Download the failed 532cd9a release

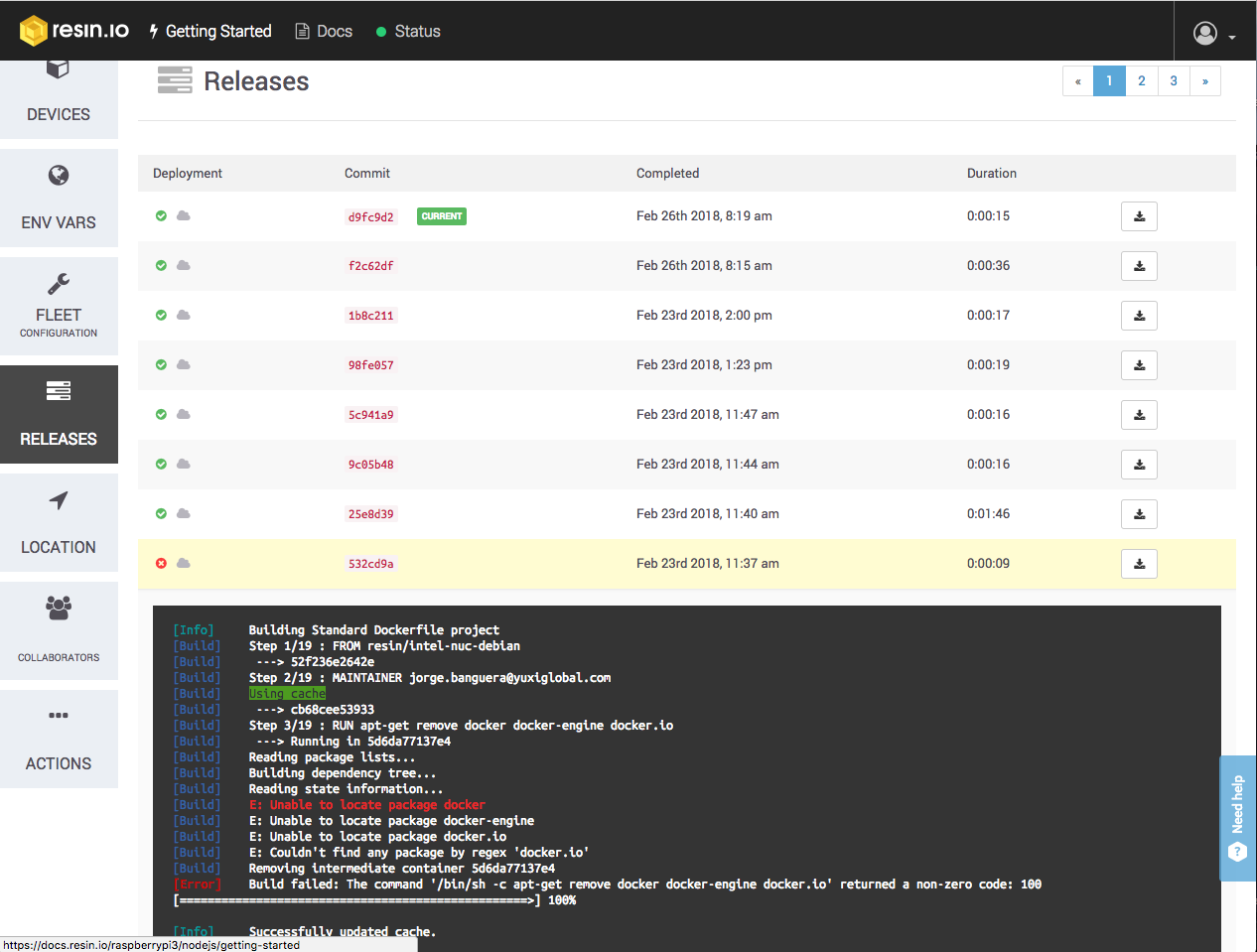1139,564
